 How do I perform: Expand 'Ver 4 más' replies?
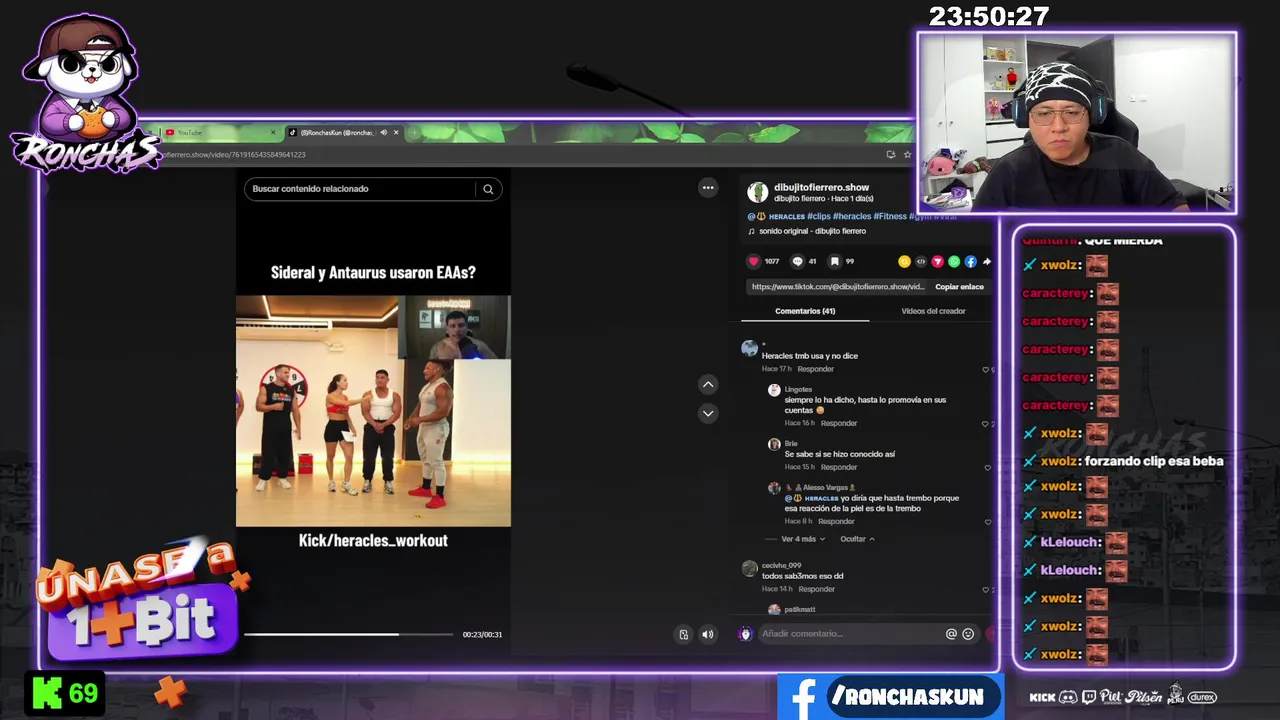point(803,539)
